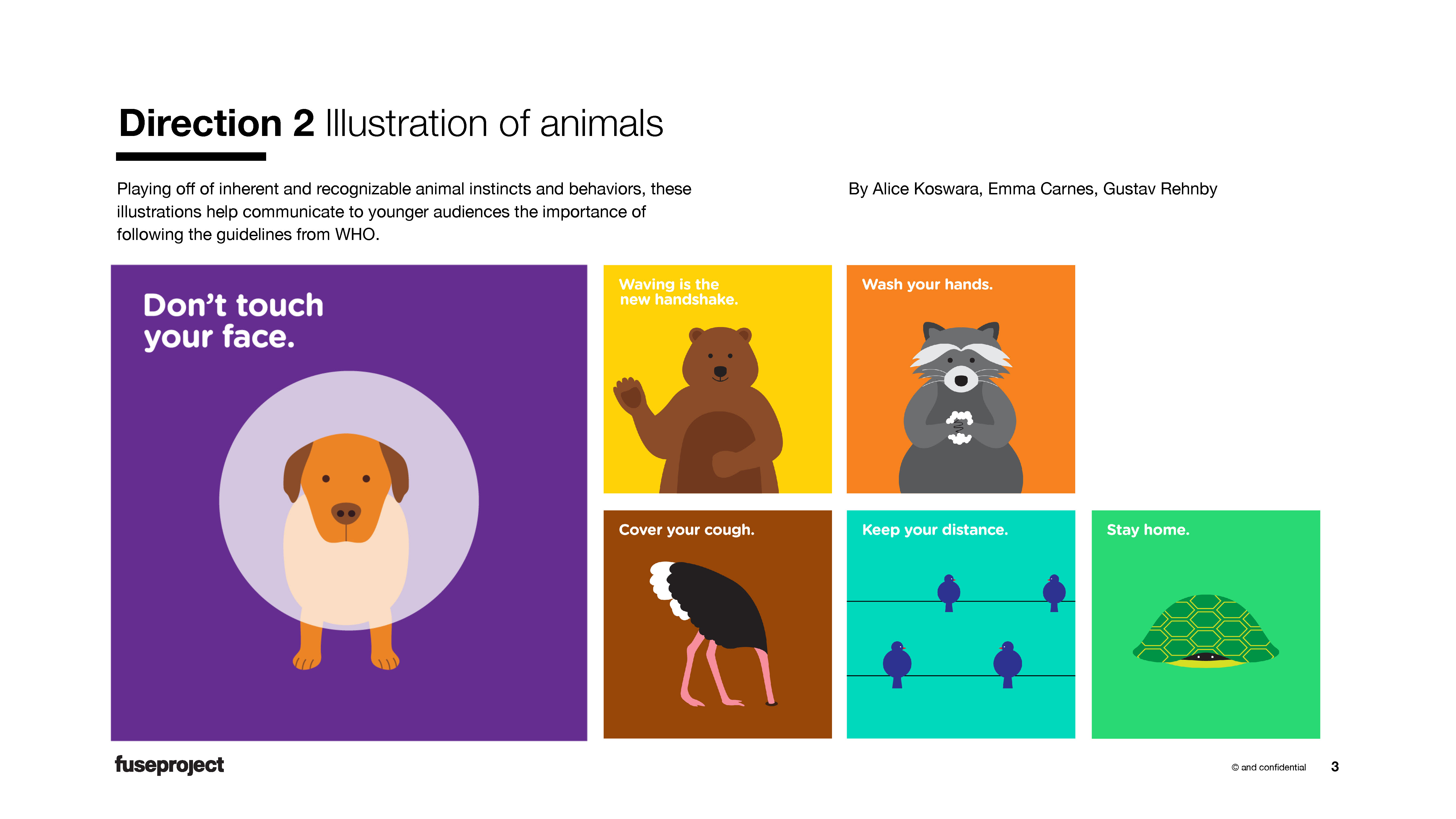
Task: Click the dog's brown nose
Action: click(346, 513)
